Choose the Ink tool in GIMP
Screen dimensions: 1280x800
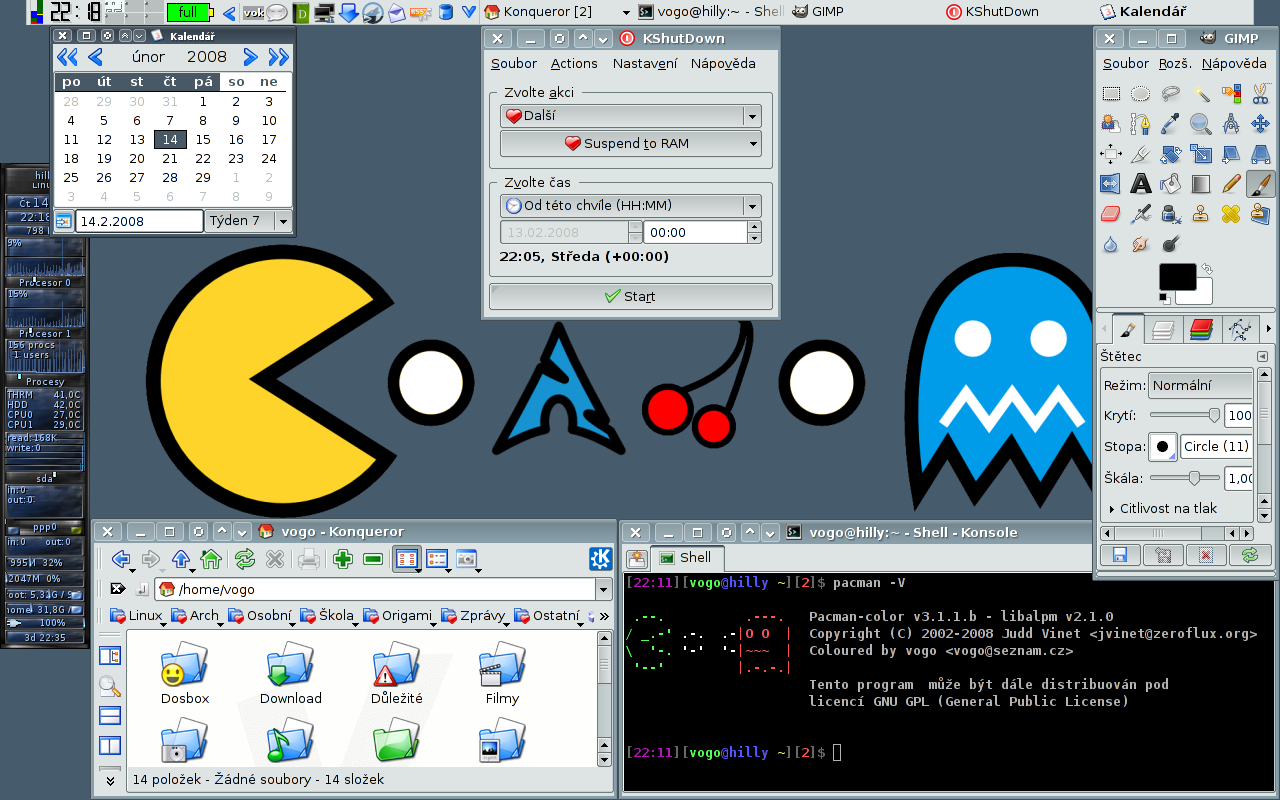1171,214
